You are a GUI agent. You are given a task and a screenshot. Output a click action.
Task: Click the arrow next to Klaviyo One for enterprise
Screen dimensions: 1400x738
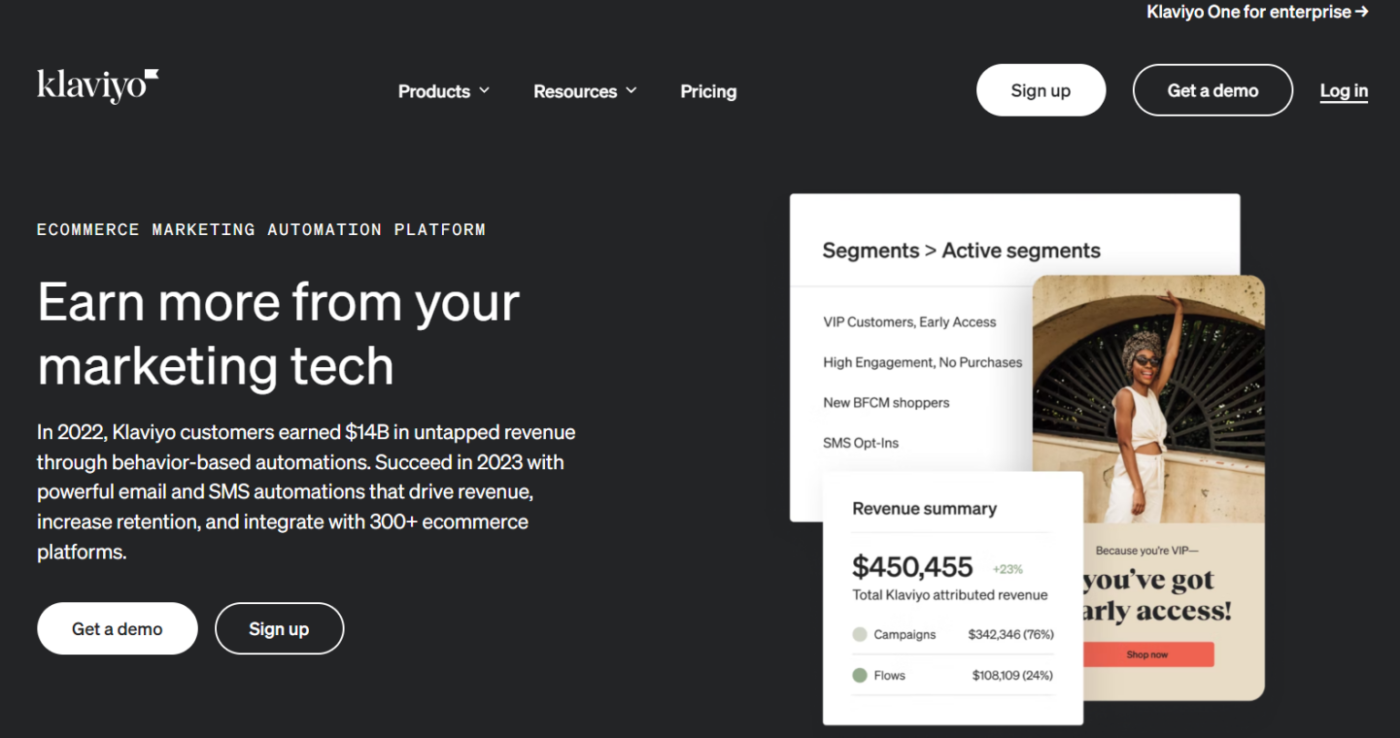(x=1361, y=13)
